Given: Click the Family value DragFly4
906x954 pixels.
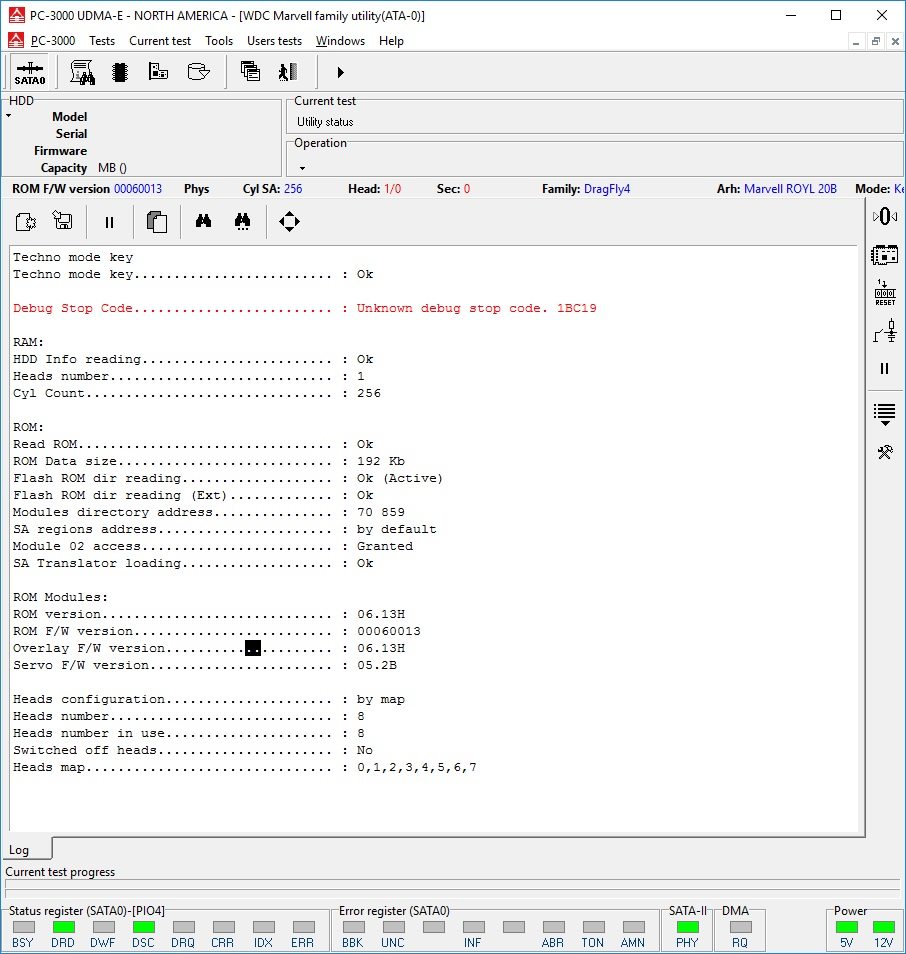Looking at the screenshot, I should [x=607, y=189].
